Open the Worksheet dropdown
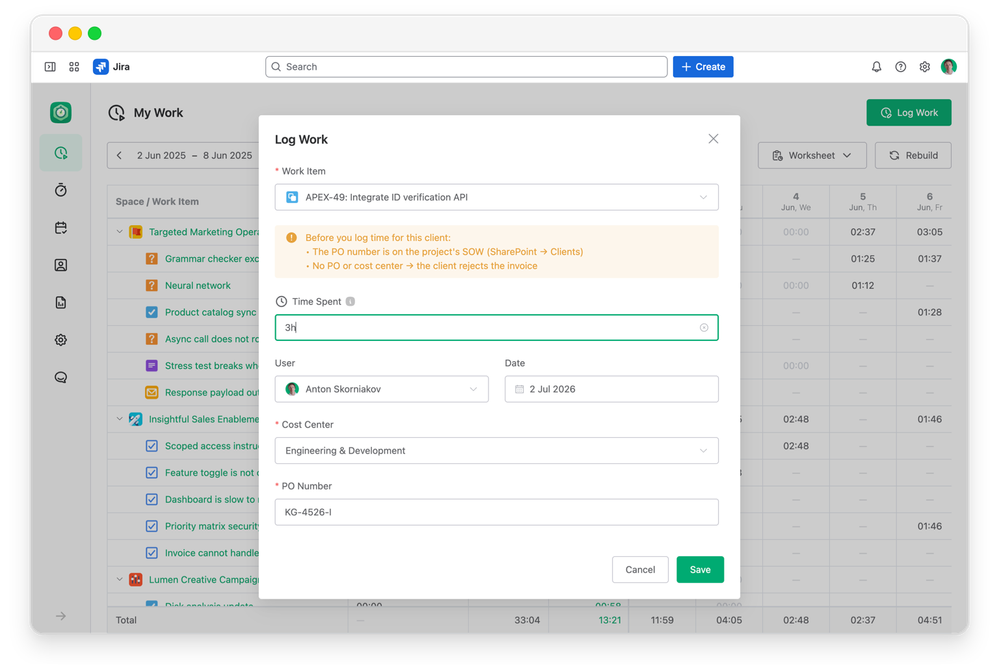This screenshot has width=999, height=665. [812, 155]
